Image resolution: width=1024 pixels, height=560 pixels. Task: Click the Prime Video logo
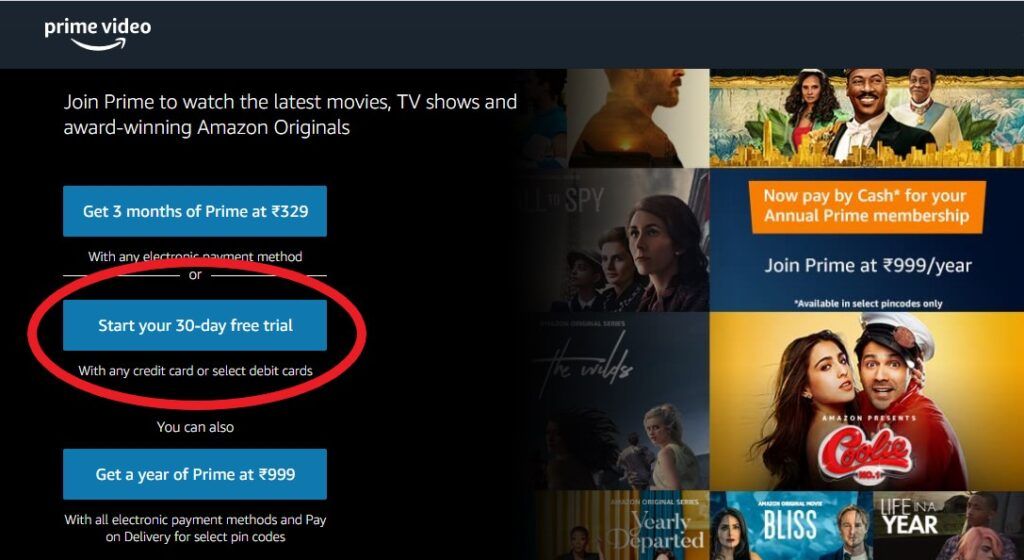pos(98,33)
